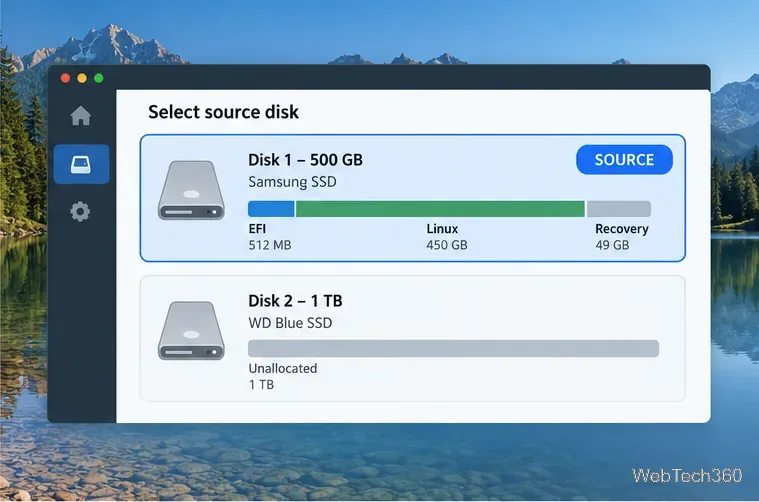Click the "512 MB" size value
Image resolution: width=759 pixels, height=502 pixels.
pos(270,245)
